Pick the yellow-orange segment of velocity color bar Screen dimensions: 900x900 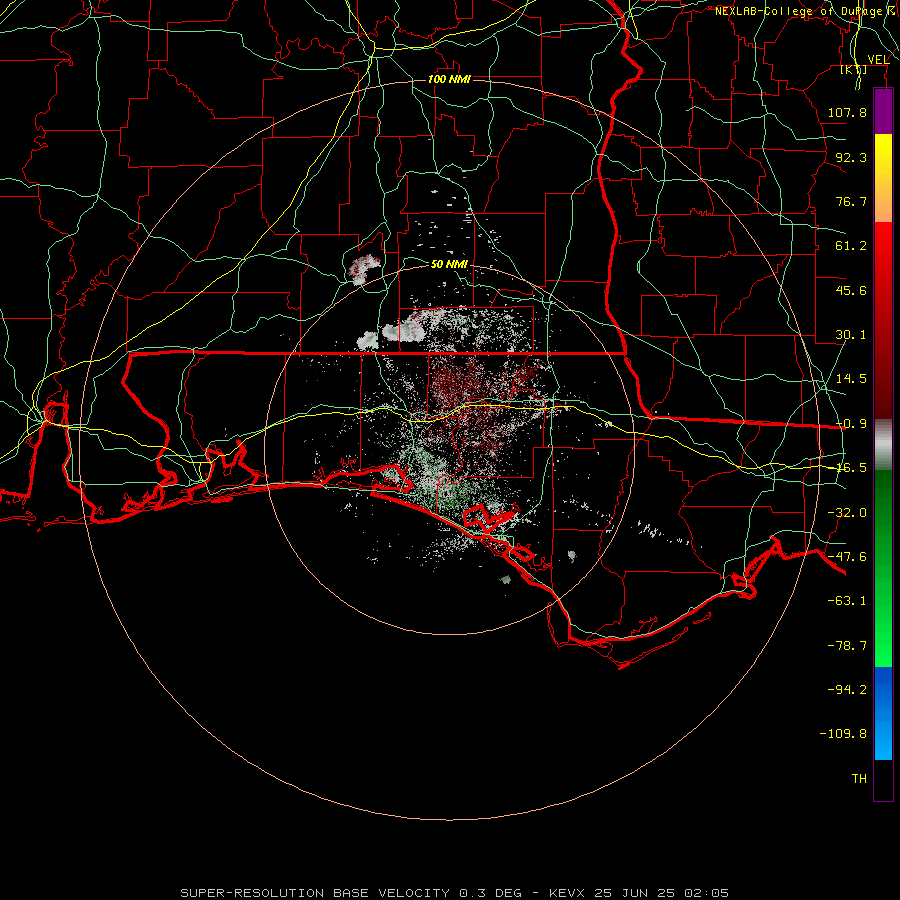tap(883, 178)
